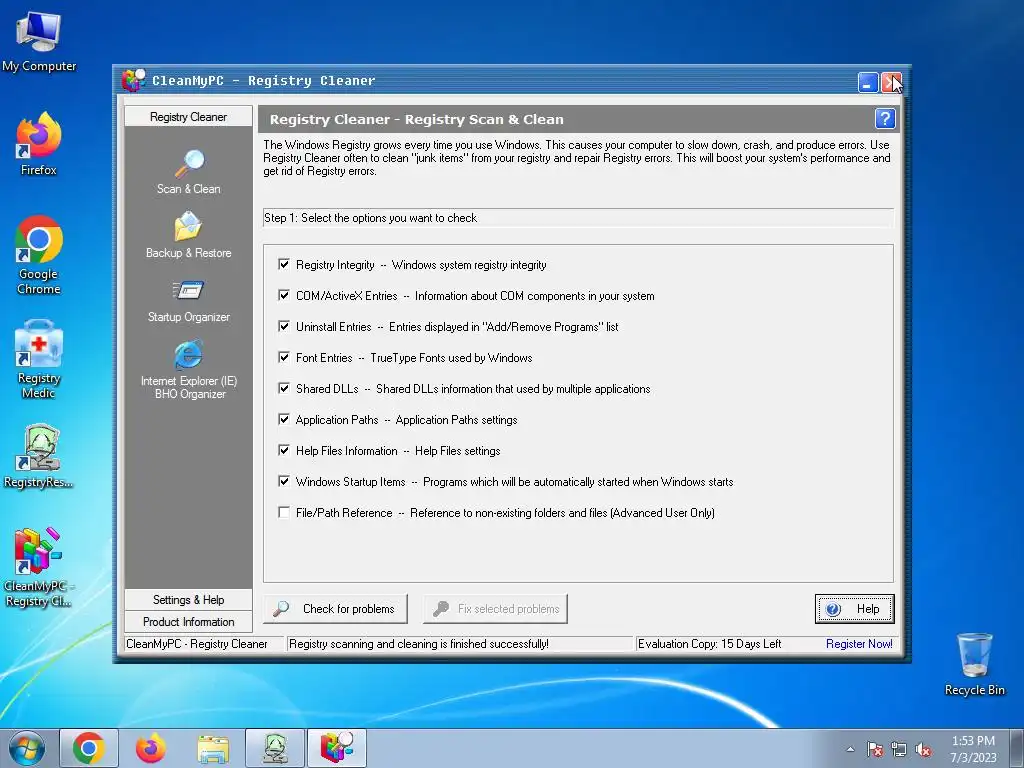Image resolution: width=1024 pixels, height=768 pixels.
Task: Select the RegistryRes... desktop shortcut
Action: click(x=39, y=457)
